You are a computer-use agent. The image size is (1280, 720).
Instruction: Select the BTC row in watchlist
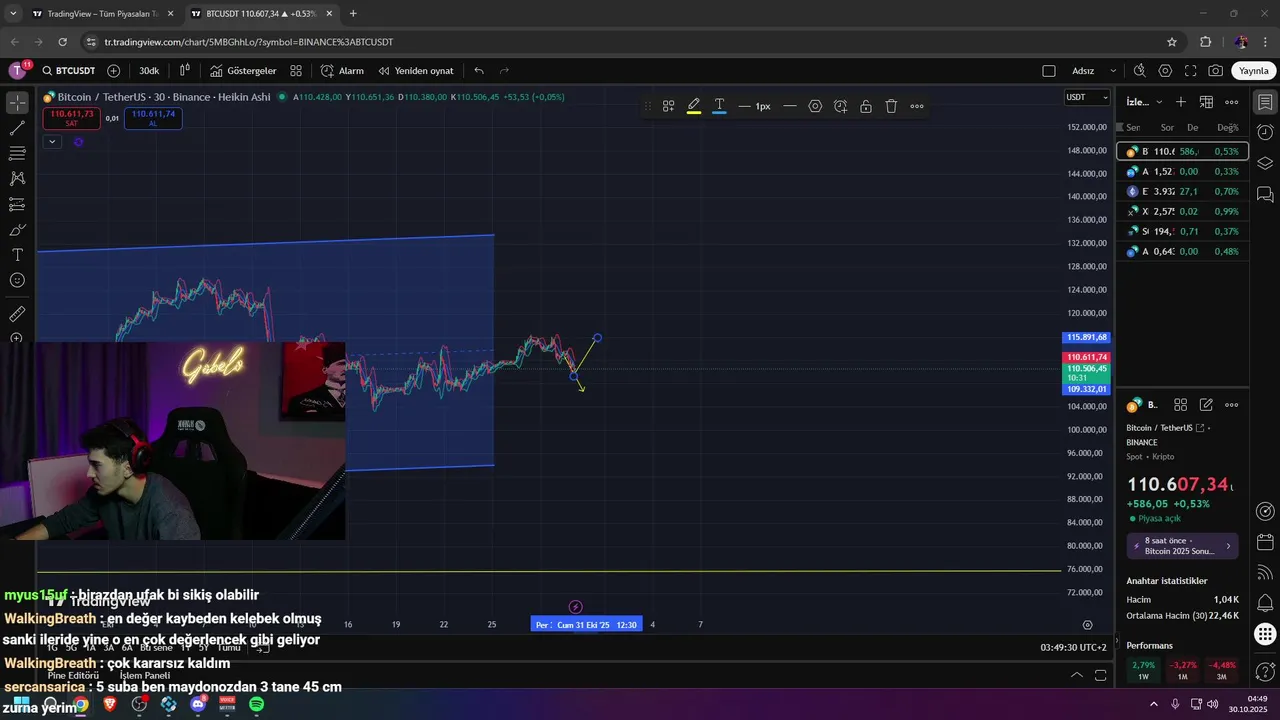(1182, 151)
